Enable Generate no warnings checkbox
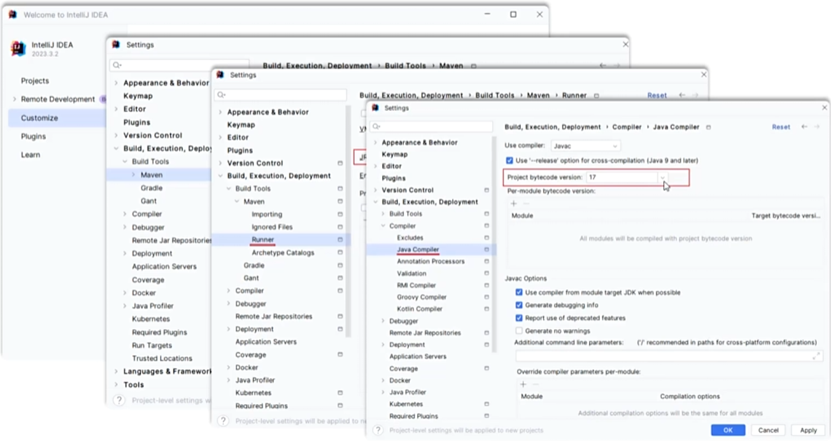Image resolution: width=831 pixels, height=441 pixels. pyautogui.click(x=519, y=330)
